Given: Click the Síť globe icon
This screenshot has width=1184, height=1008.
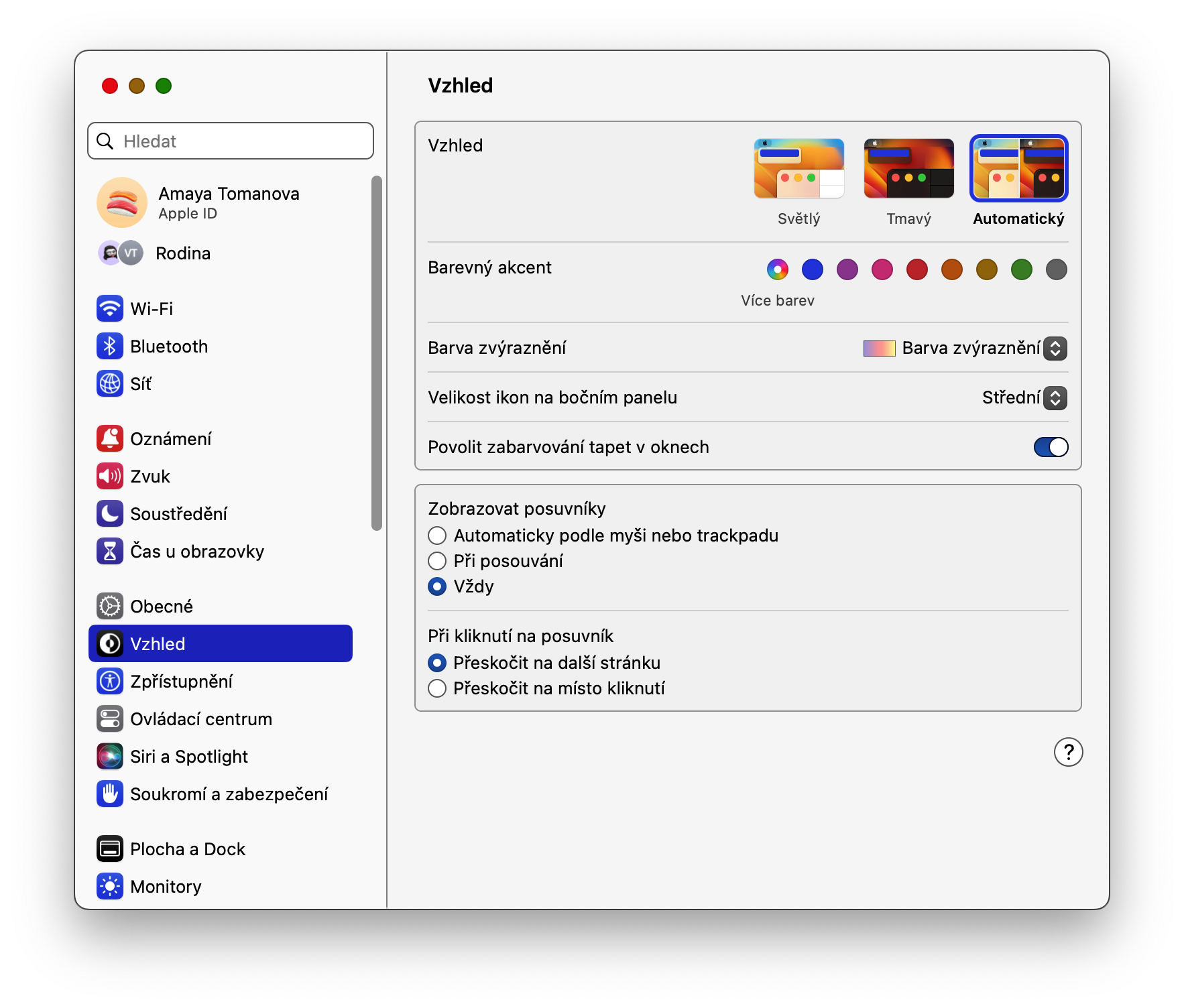Looking at the screenshot, I should pyautogui.click(x=110, y=383).
